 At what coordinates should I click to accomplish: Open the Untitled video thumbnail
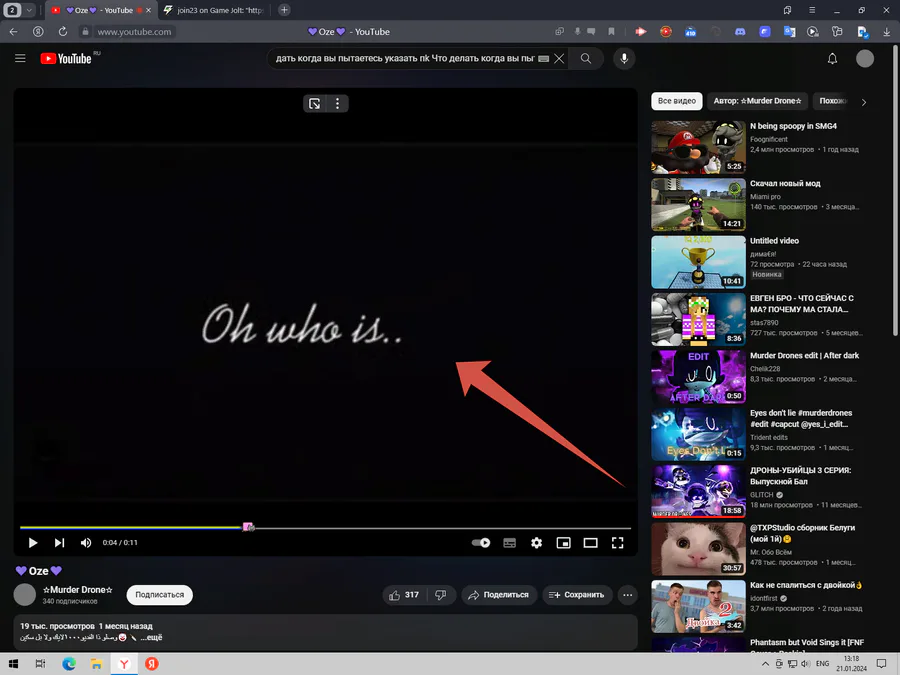point(699,262)
